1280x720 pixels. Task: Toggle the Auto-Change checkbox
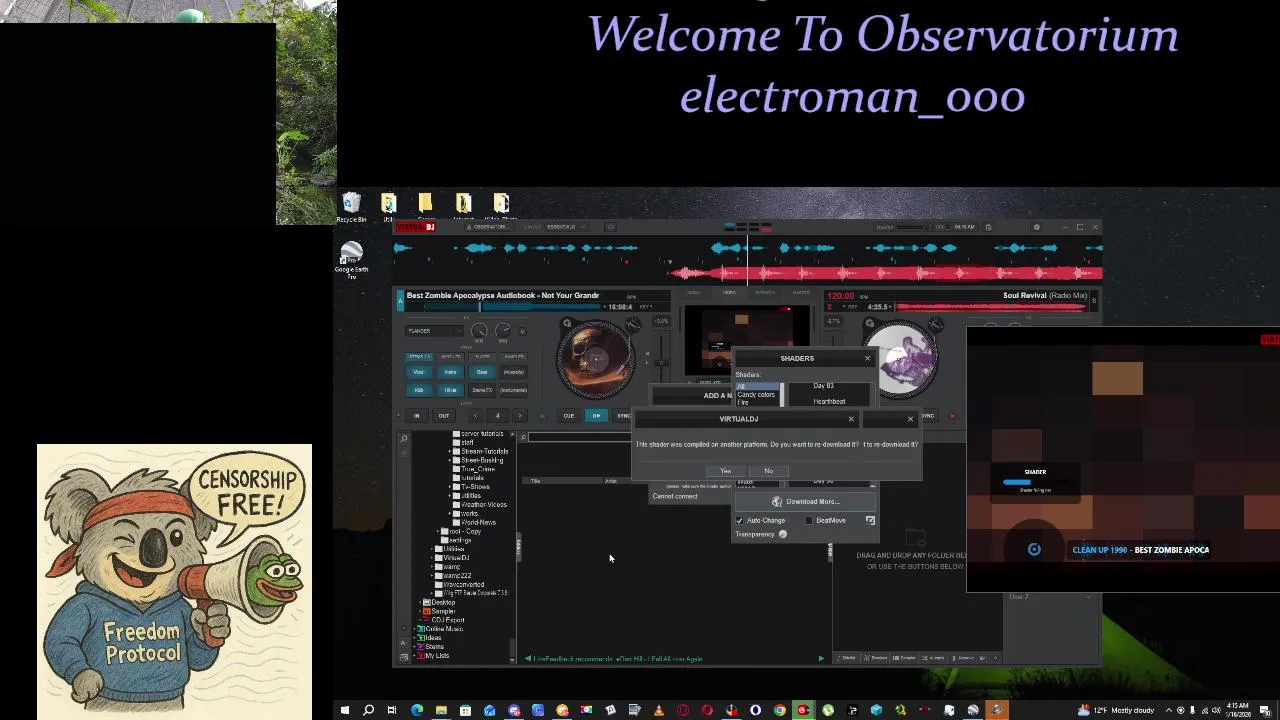click(x=740, y=520)
